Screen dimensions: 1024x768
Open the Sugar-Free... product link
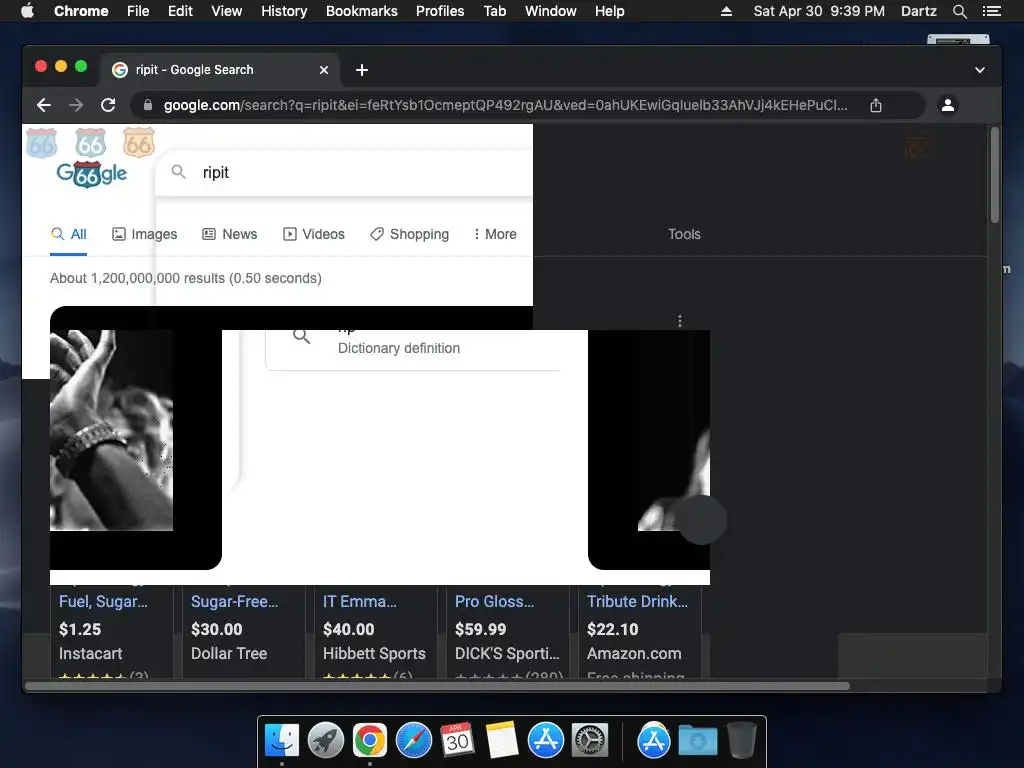[234, 601]
